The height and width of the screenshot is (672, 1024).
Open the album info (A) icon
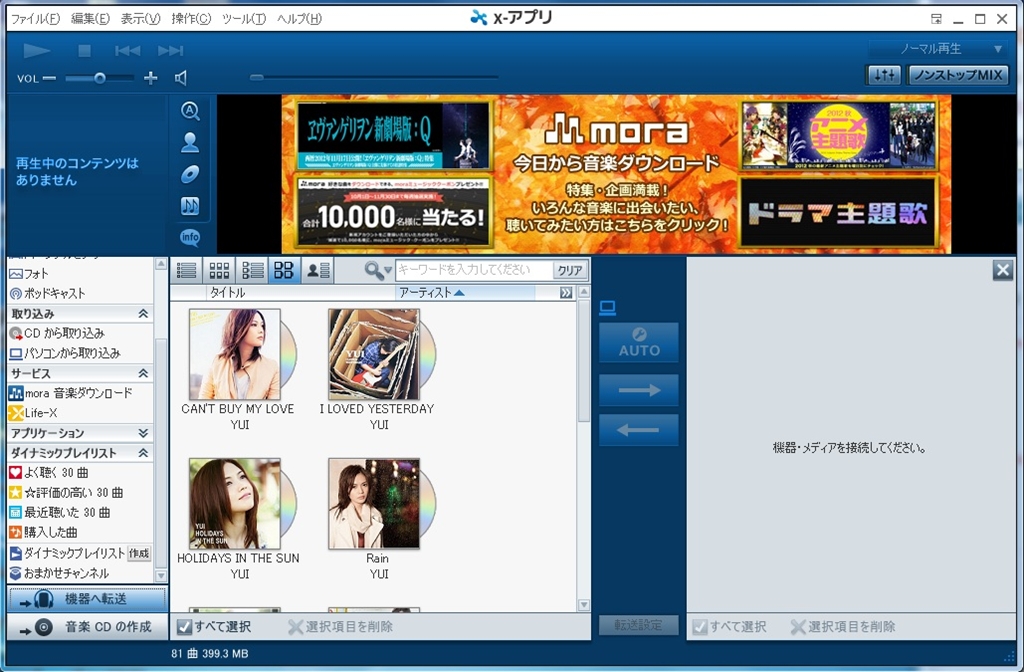click(x=190, y=111)
